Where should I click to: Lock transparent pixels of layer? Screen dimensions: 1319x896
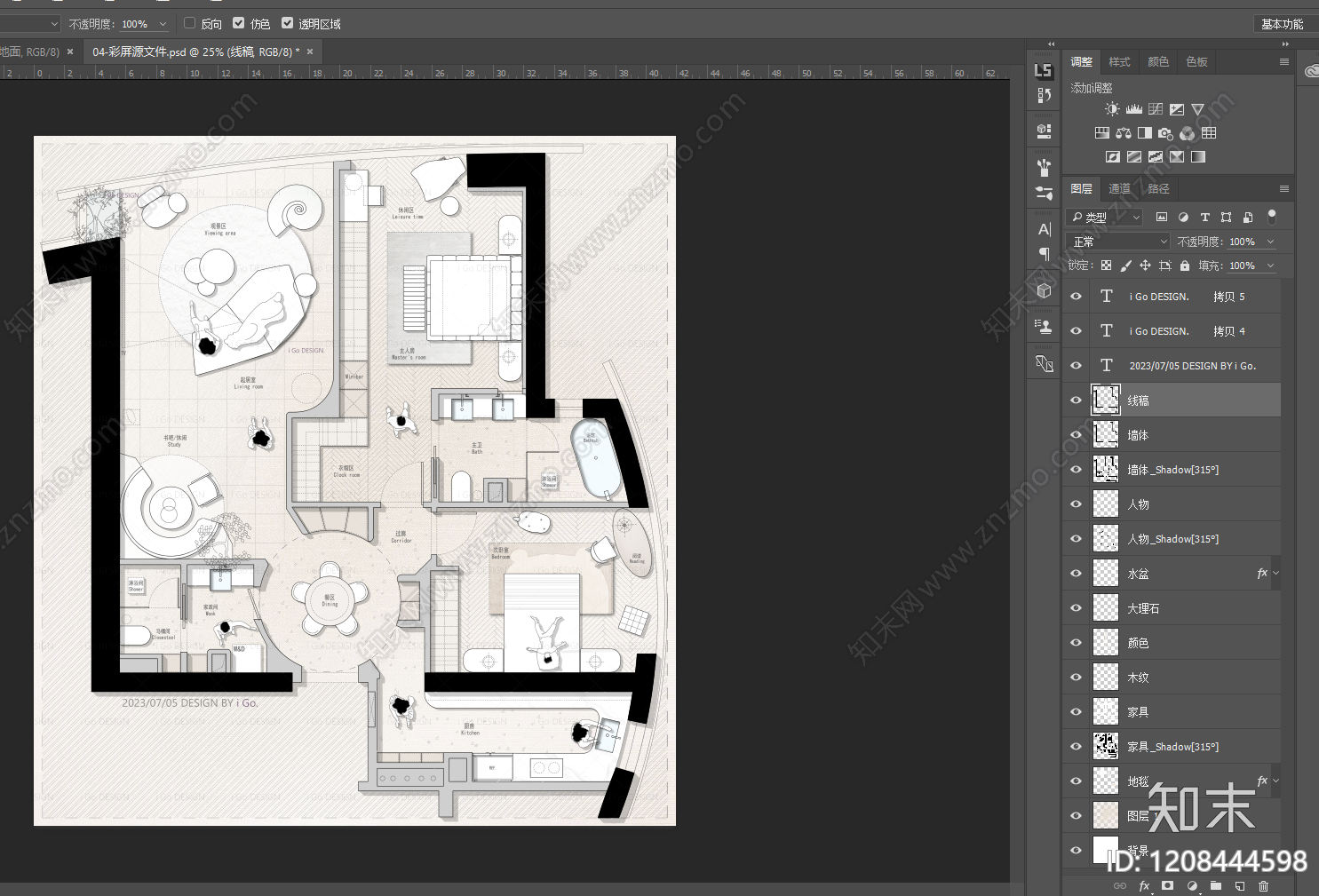click(1106, 266)
